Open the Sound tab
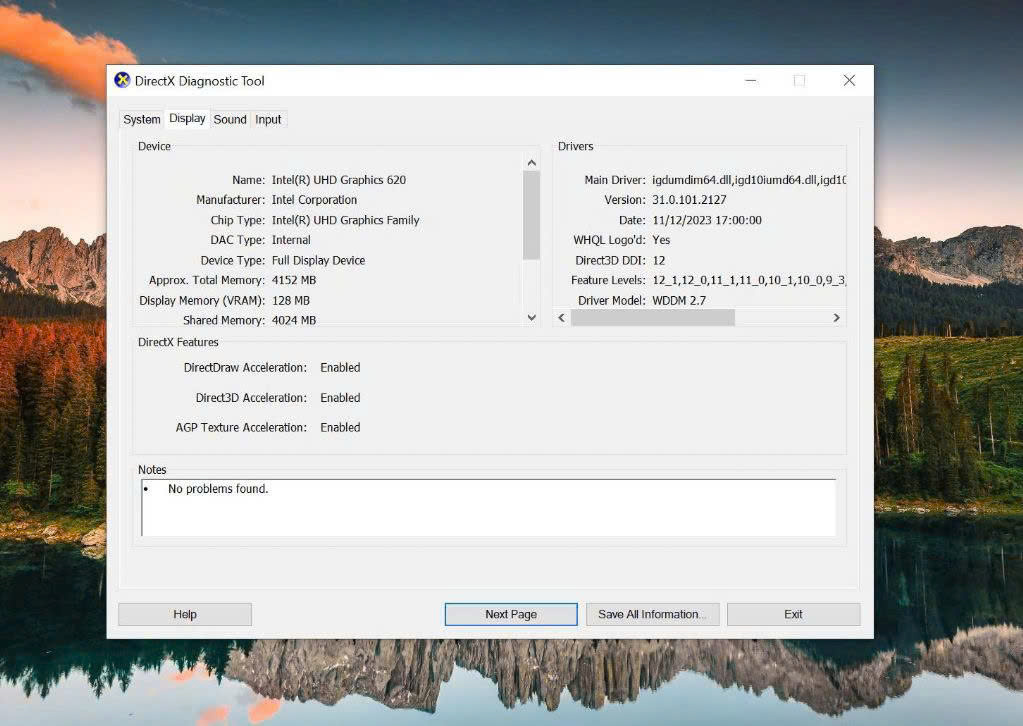The image size is (1023, 726). pos(230,119)
